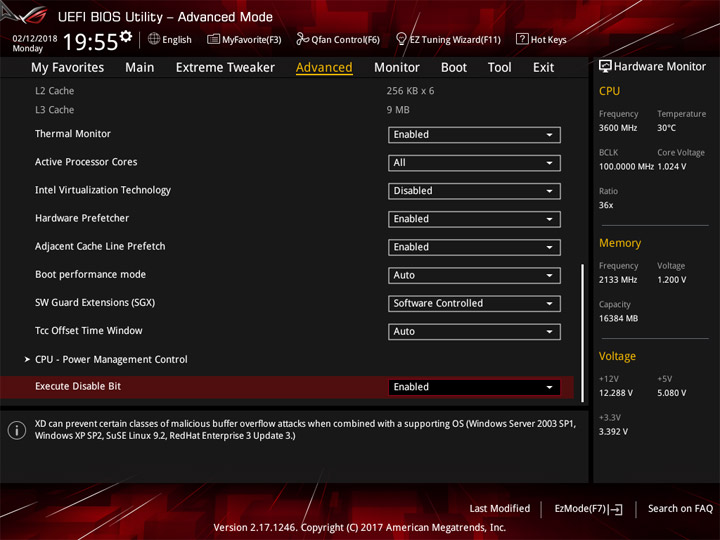Click the 30°C CPU temperature value

[x=666, y=128]
